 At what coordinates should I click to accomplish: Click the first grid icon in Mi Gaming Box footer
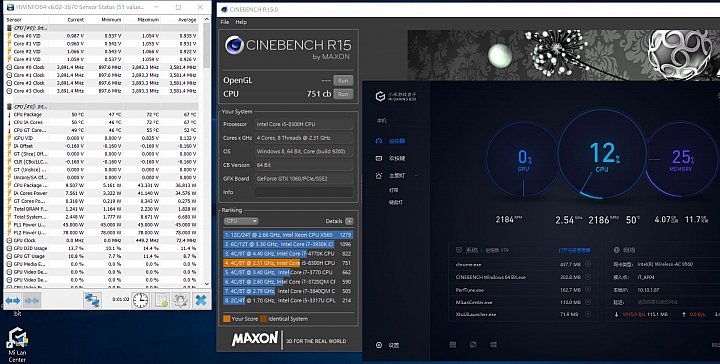(453, 344)
